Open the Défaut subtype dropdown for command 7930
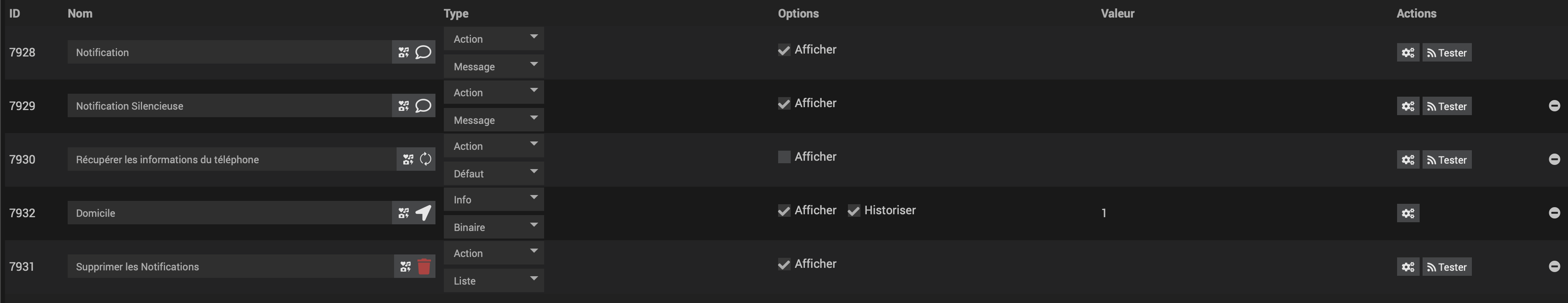 tap(493, 173)
